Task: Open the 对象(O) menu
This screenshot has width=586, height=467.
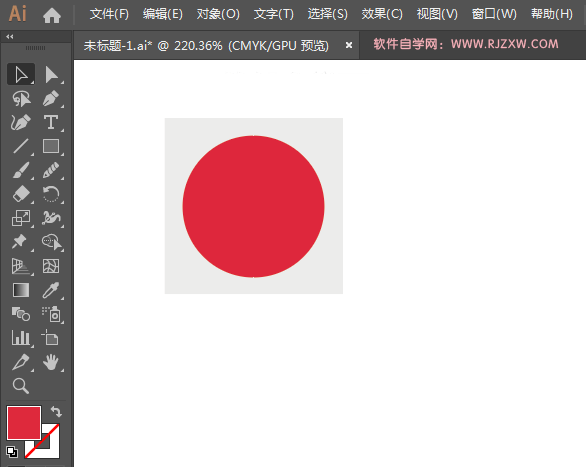Action: click(218, 14)
